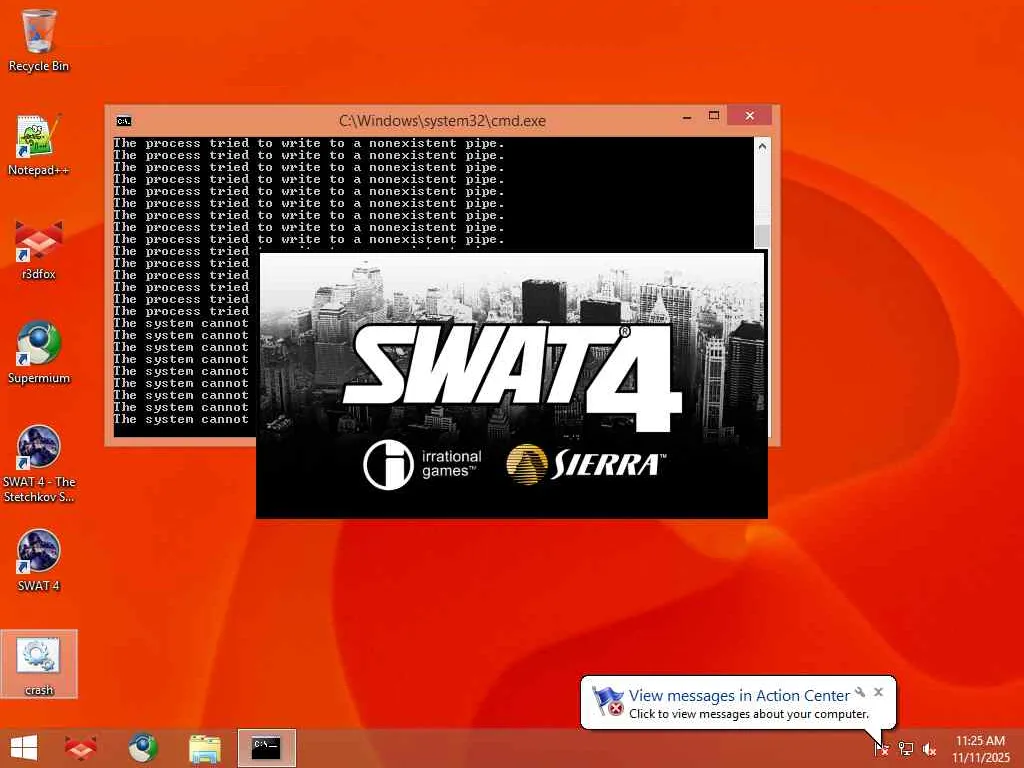Click the cmd.exe vertical scrollbar thumb
The image size is (1024, 768).
click(762, 237)
